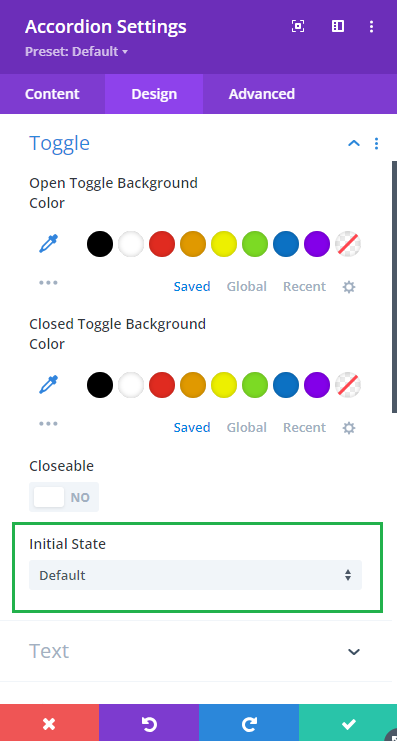Switch to the Advanced tab
Viewport: 397px width, 741px height.
click(x=262, y=94)
